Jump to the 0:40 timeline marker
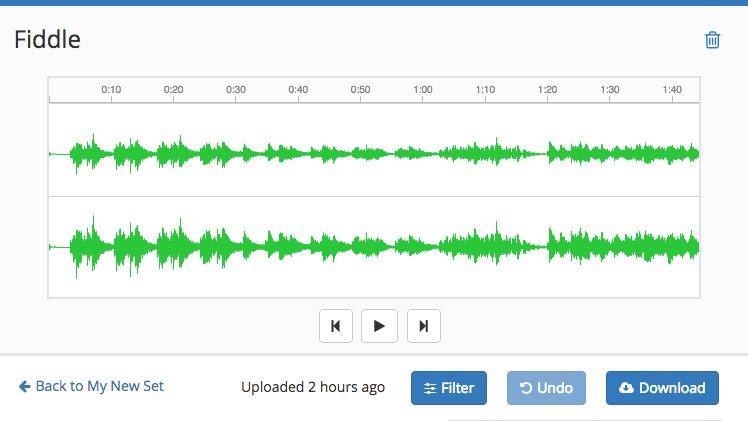The width and height of the screenshot is (748, 421). [298, 90]
